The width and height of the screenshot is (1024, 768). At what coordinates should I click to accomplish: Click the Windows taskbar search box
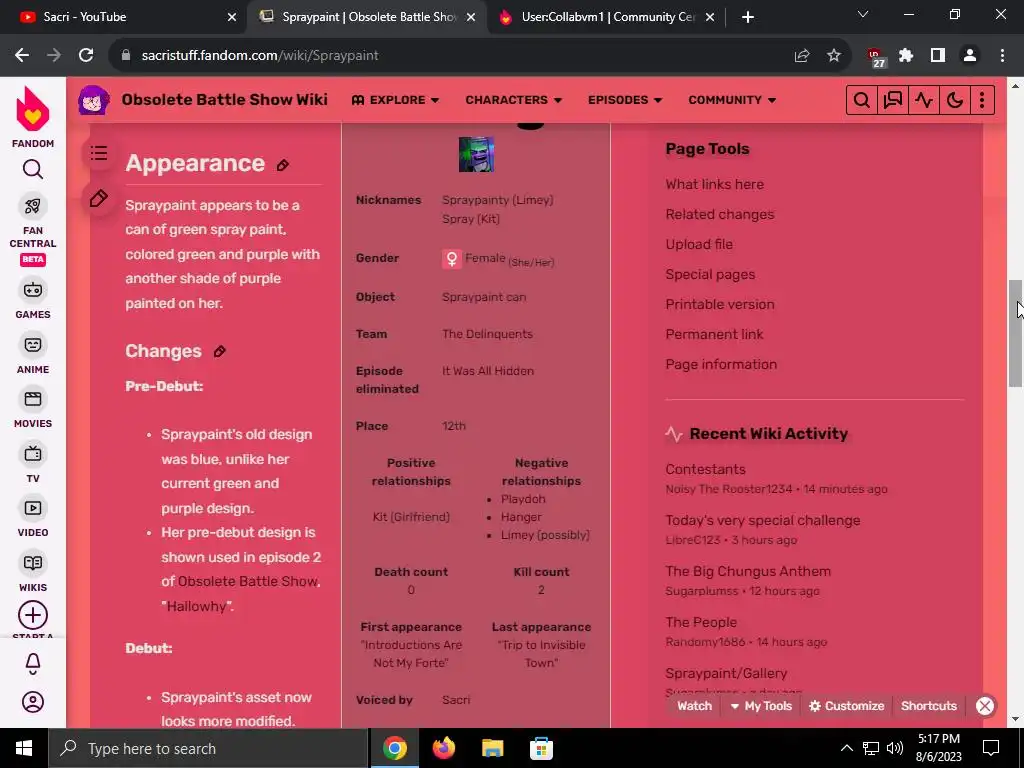(x=208, y=748)
